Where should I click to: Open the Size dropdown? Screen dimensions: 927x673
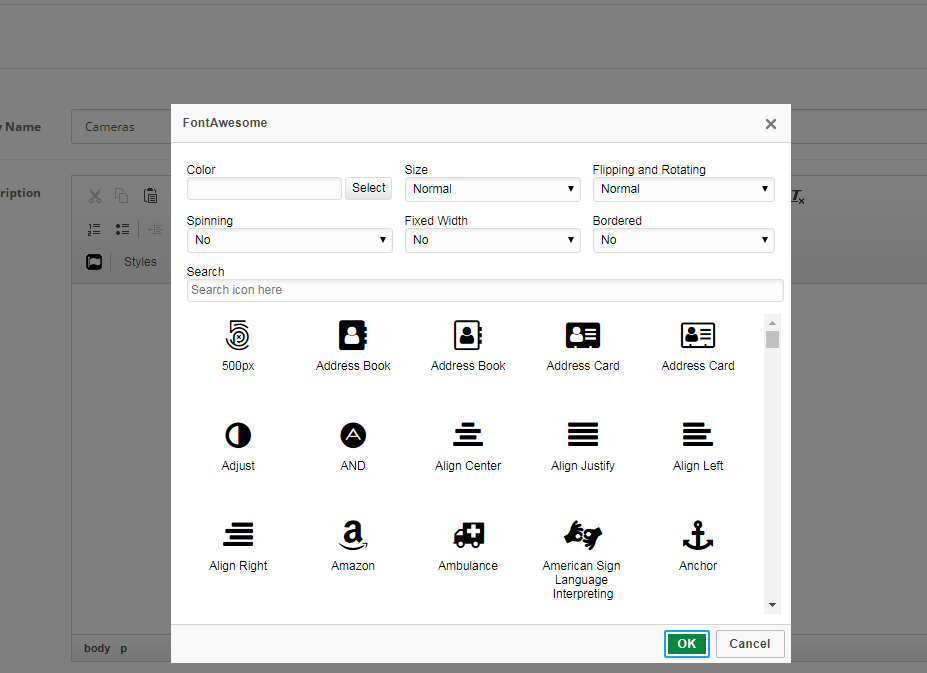(x=492, y=189)
